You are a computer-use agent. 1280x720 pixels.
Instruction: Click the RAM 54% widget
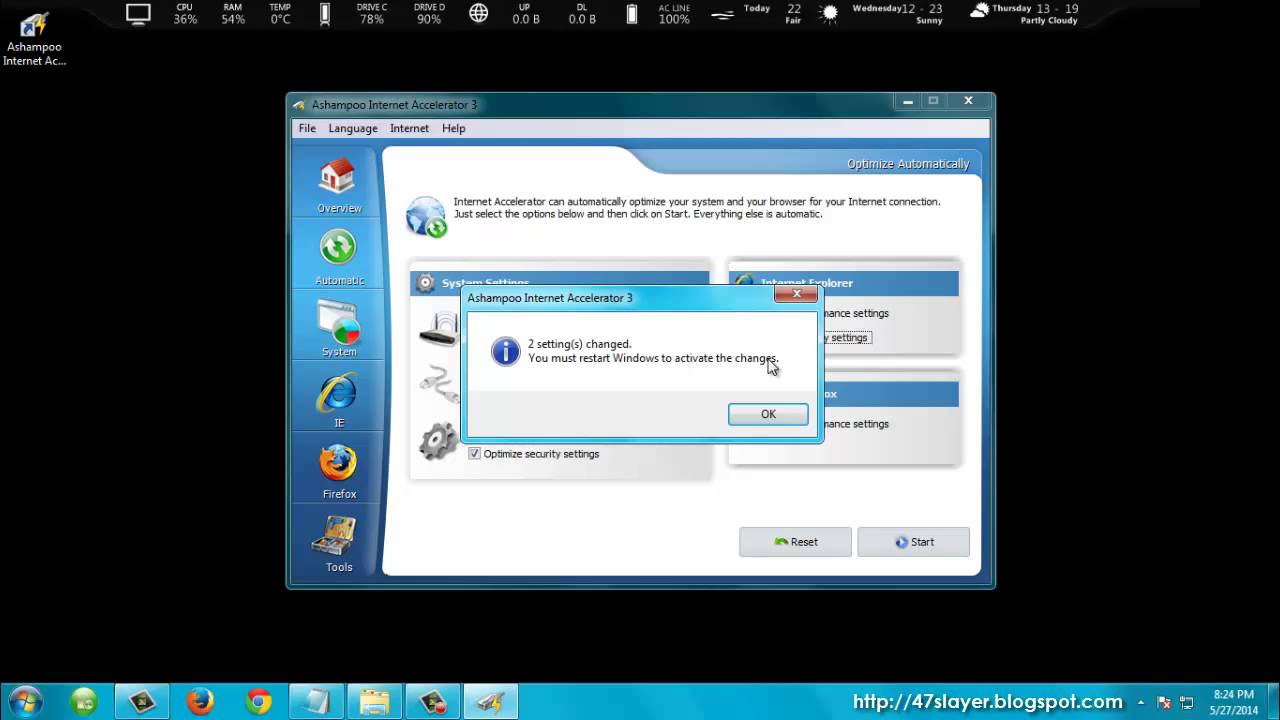(x=233, y=14)
